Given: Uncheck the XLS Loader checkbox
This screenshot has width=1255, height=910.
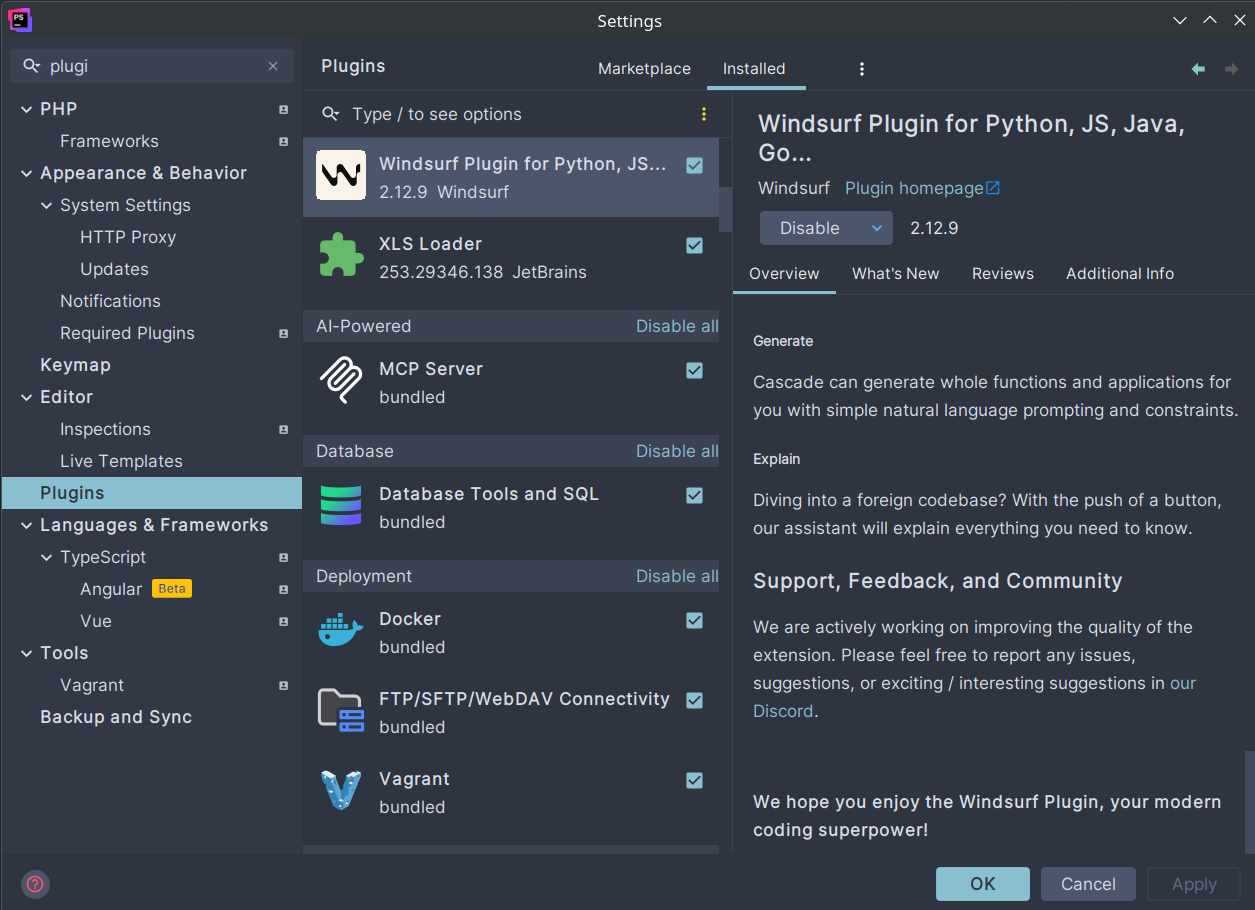Looking at the screenshot, I should (x=695, y=245).
